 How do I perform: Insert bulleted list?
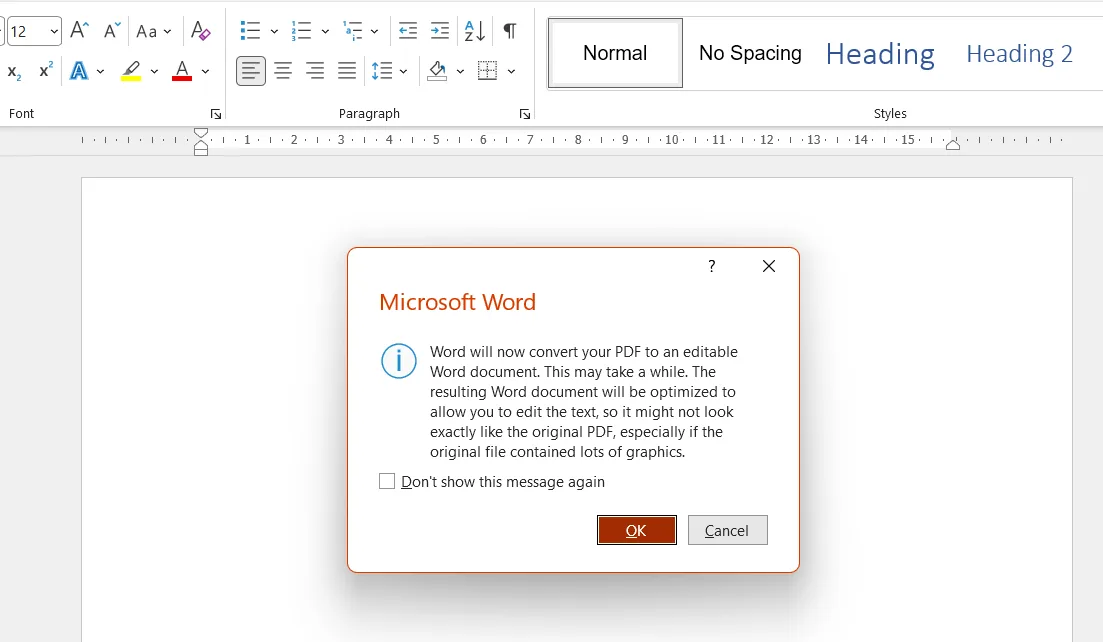[x=250, y=31]
